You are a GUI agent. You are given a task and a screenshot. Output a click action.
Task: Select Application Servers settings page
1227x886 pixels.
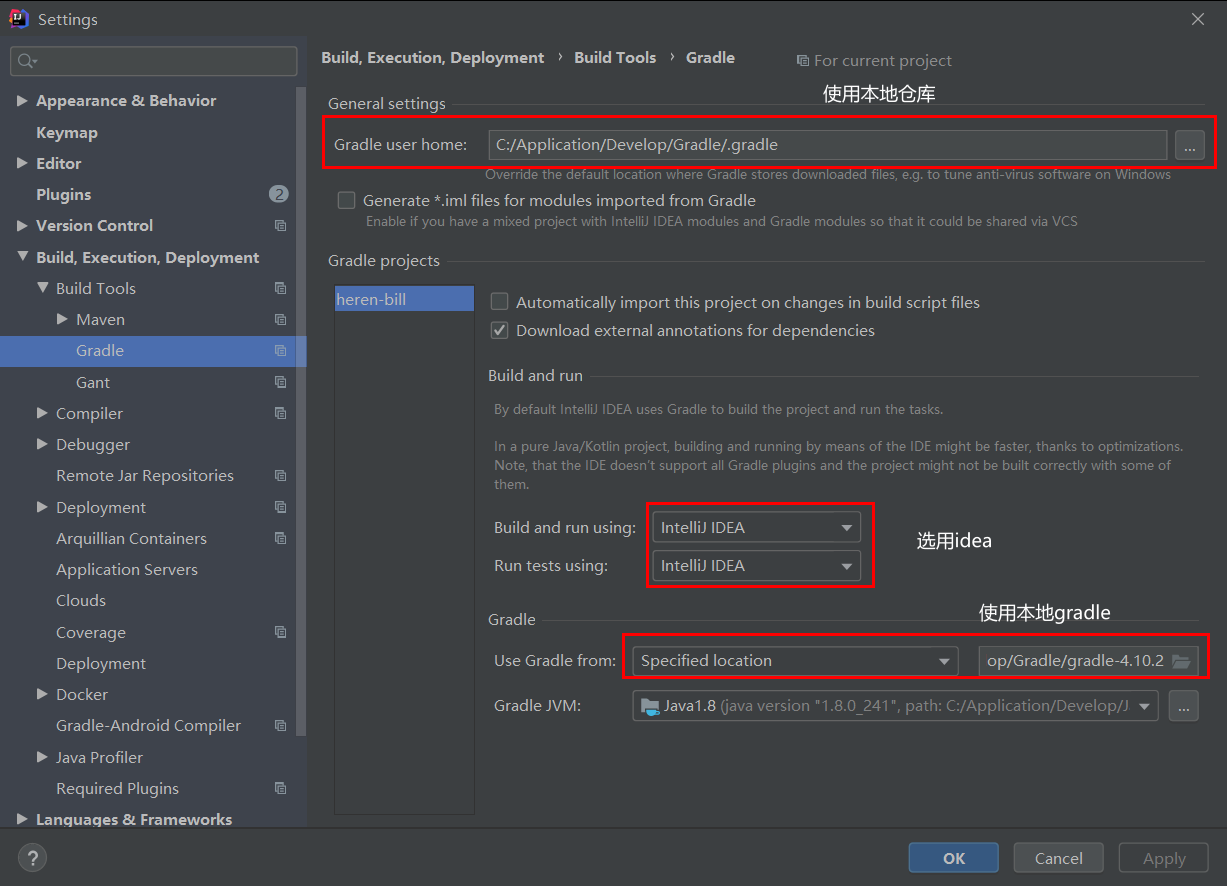(127, 569)
